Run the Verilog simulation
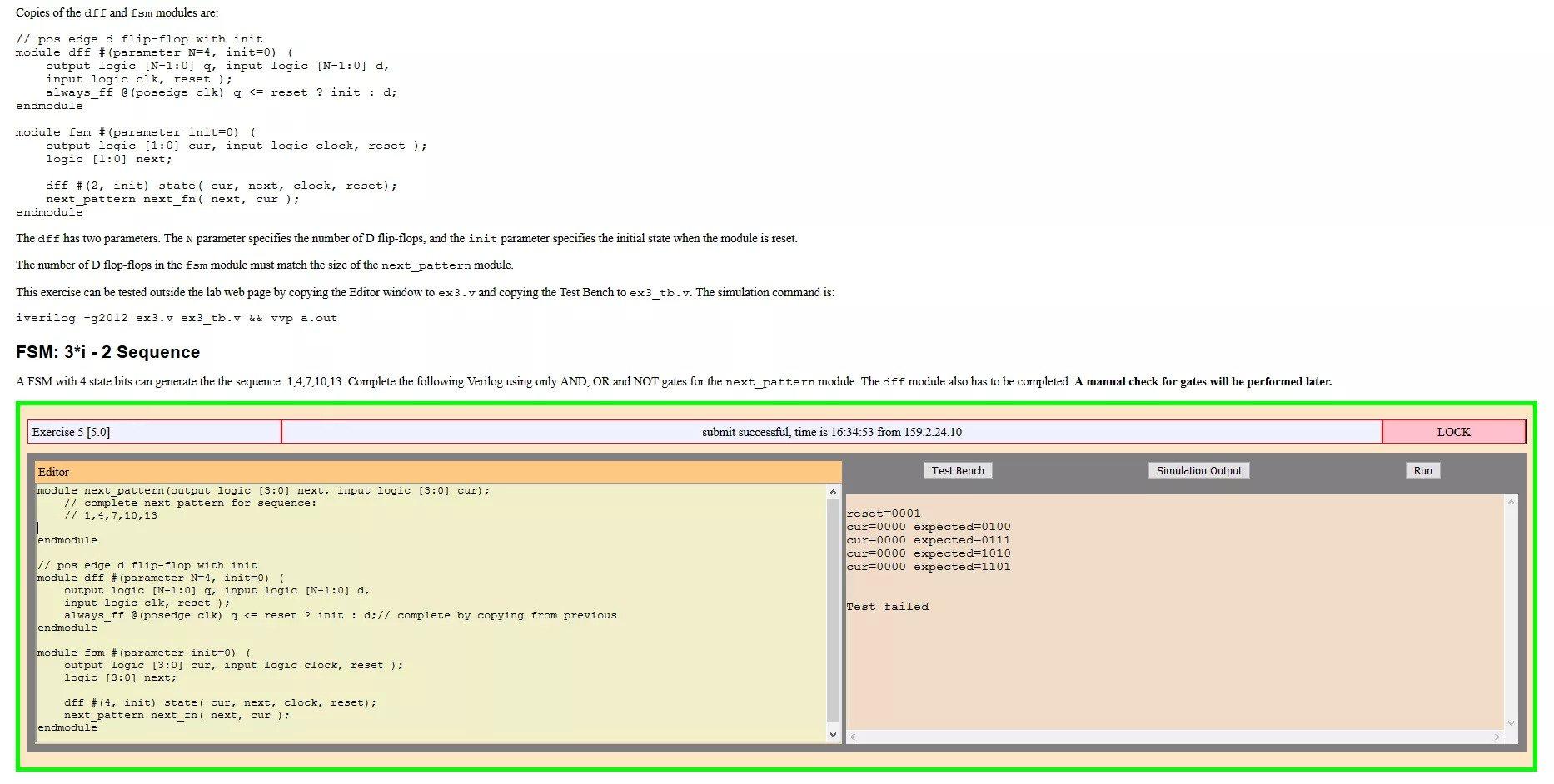Viewport: 1554px width, 784px height. click(1422, 470)
